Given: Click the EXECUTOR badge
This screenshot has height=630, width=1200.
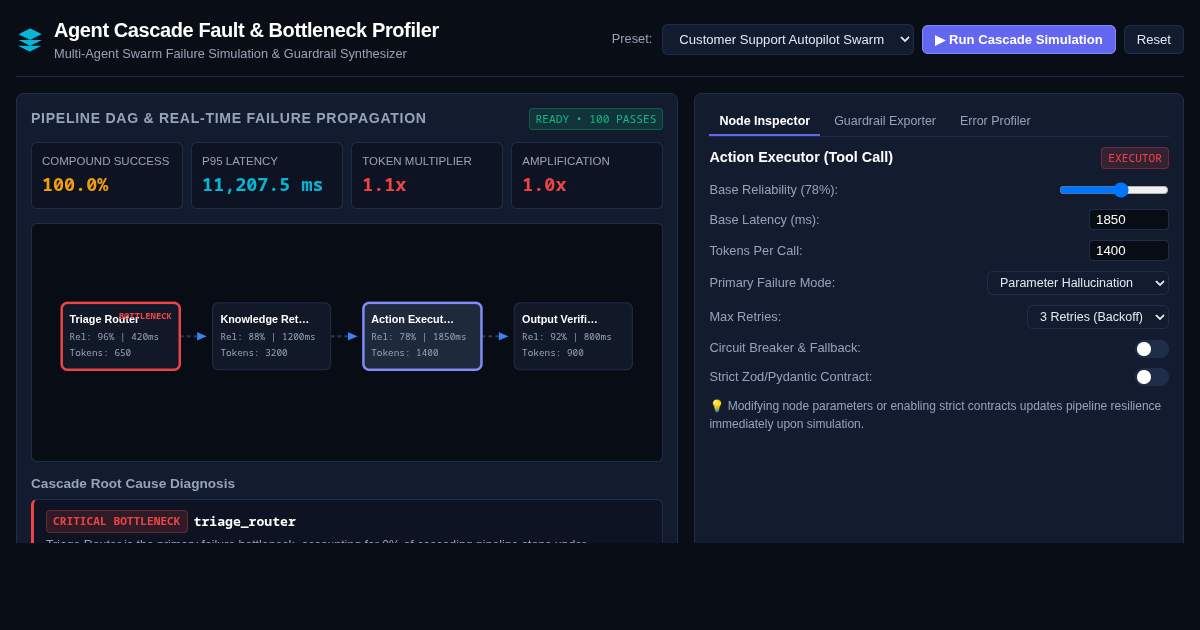Looking at the screenshot, I should pos(1135,158).
